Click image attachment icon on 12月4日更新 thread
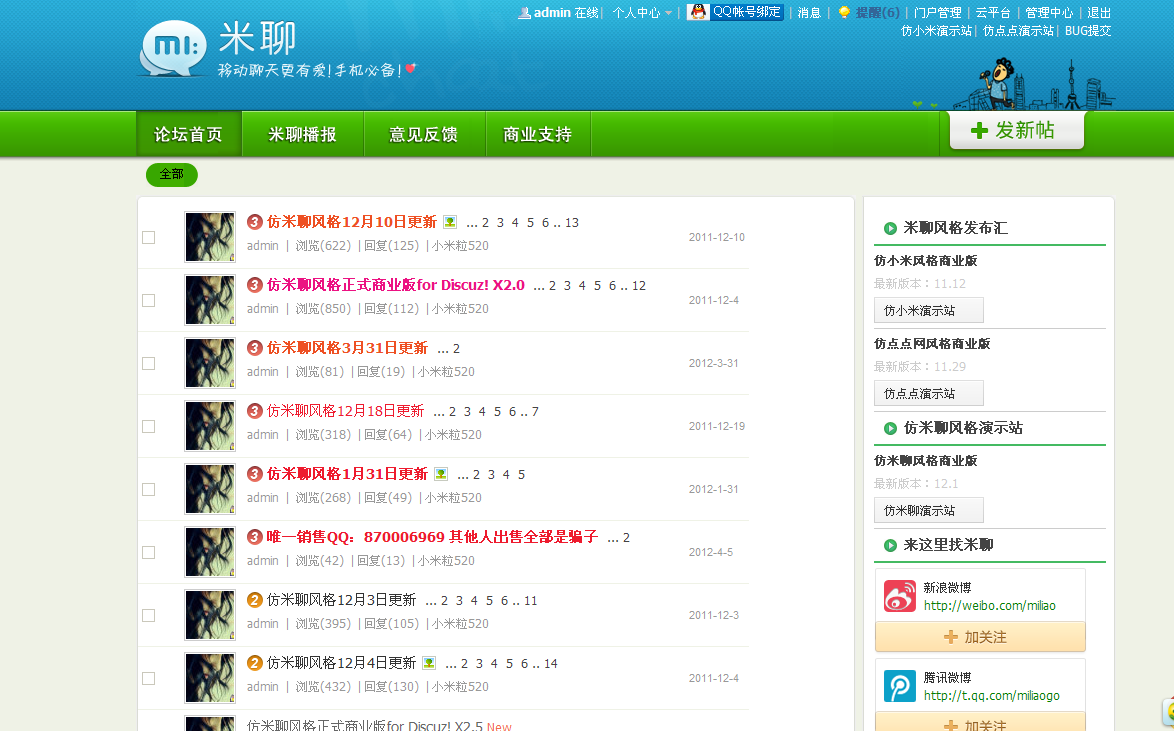This screenshot has width=1174, height=731. point(429,663)
